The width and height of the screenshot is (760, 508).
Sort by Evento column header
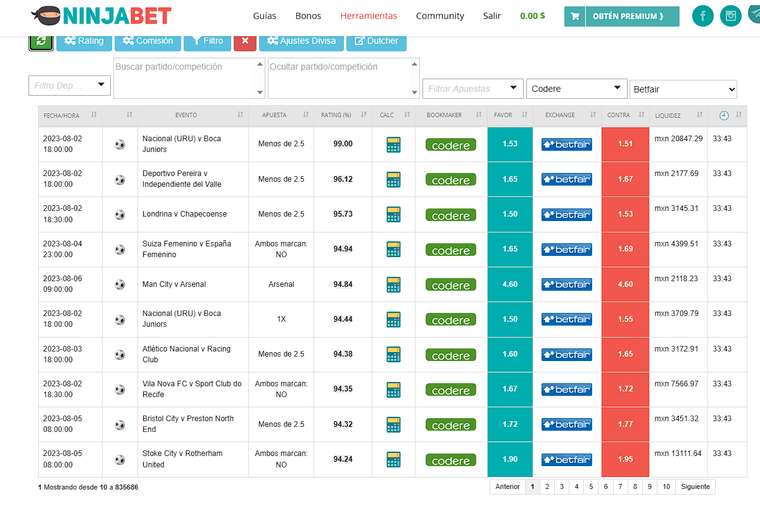pos(193,115)
